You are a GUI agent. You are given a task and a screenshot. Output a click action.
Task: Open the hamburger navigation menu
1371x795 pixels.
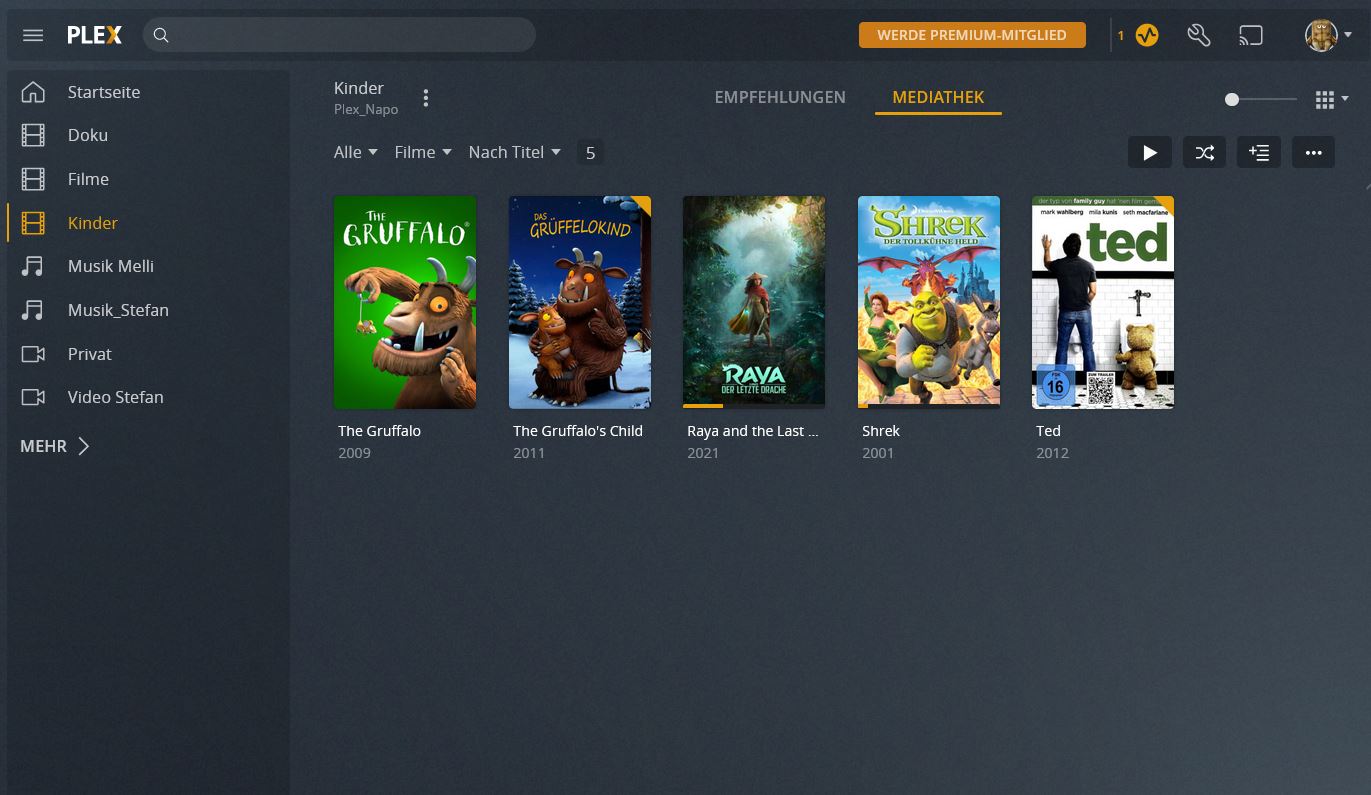point(33,35)
